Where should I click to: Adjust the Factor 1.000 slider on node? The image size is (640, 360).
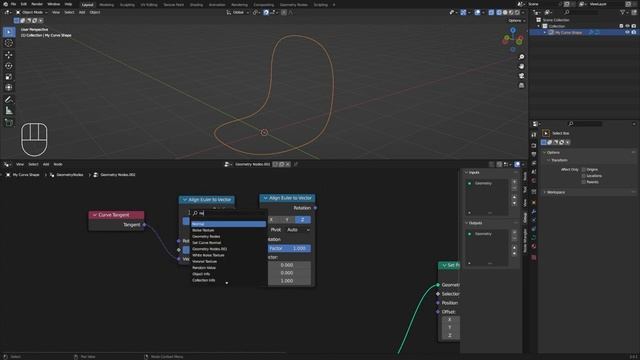[x=289, y=248]
